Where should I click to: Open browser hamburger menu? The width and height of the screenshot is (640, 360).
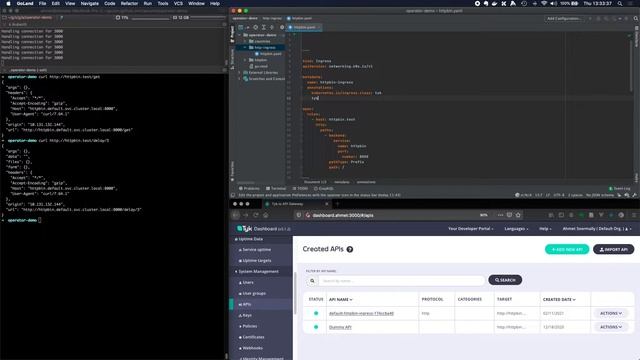(x=634, y=215)
